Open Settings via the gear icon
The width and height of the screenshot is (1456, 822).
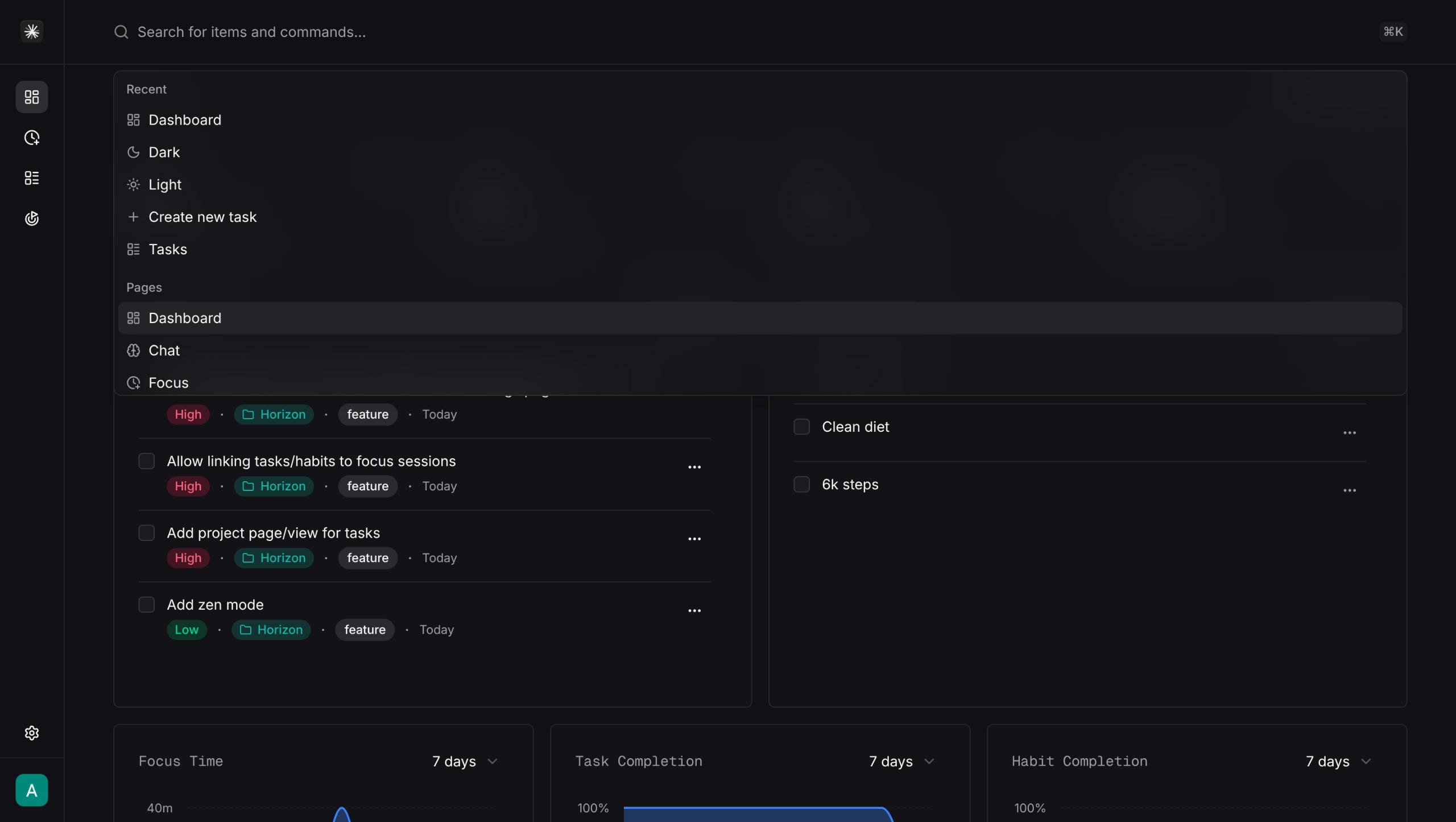point(31,733)
